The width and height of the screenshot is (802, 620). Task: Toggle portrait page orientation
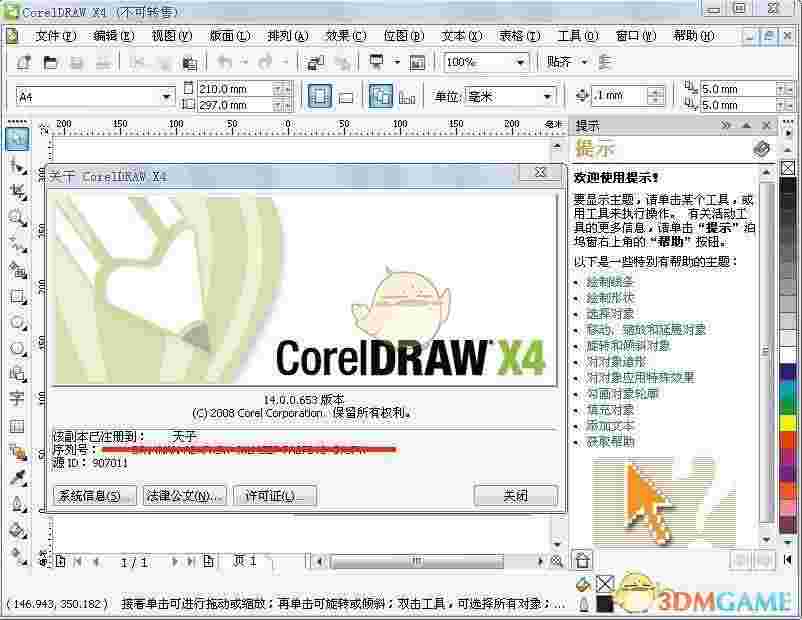point(320,96)
